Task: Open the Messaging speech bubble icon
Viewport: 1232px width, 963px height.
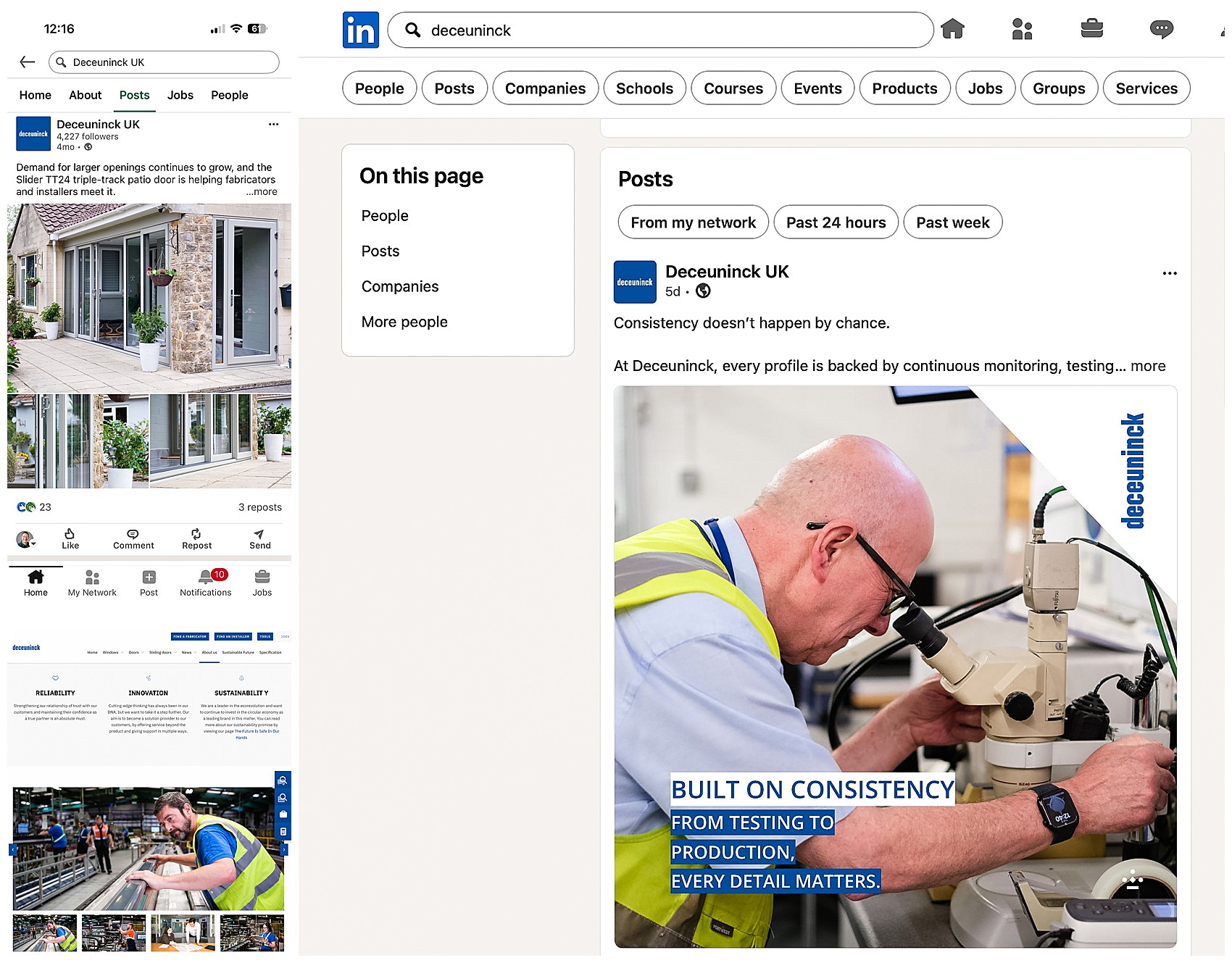Action: (x=1161, y=29)
